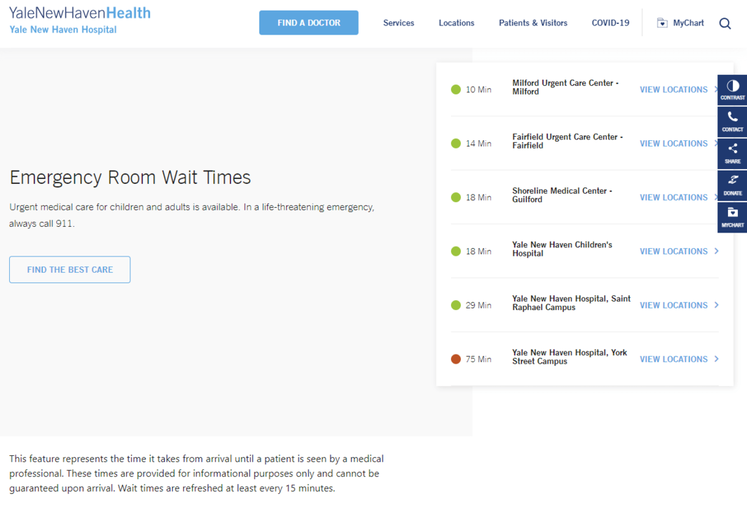The image size is (747, 508).
Task: Open the Contact phone sidebar icon
Action: pyautogui.click(x=732, y=122)
